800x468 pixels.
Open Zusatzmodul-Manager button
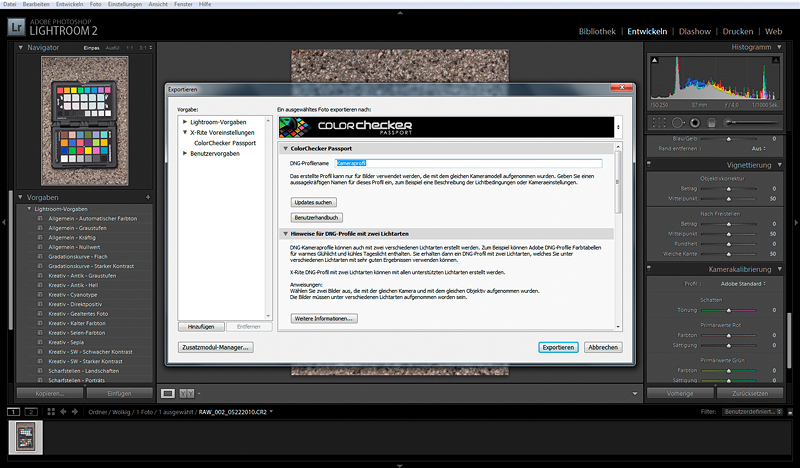coord(215,347)
